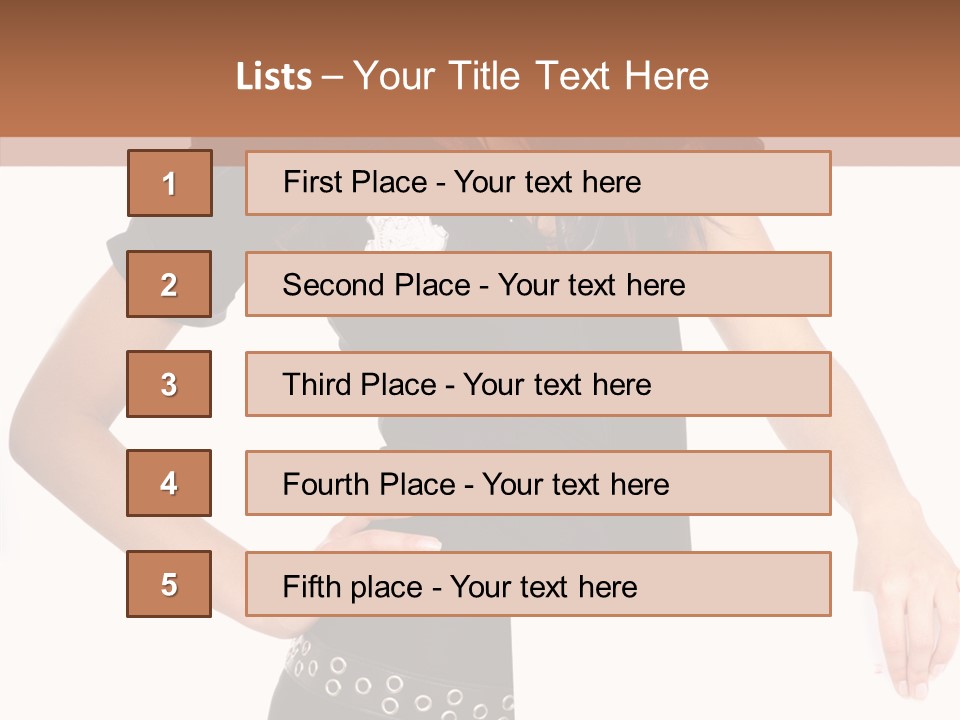Select the hand resting on the hip
This screenshot has height=720, width=960.
click(x=390, y=538)
